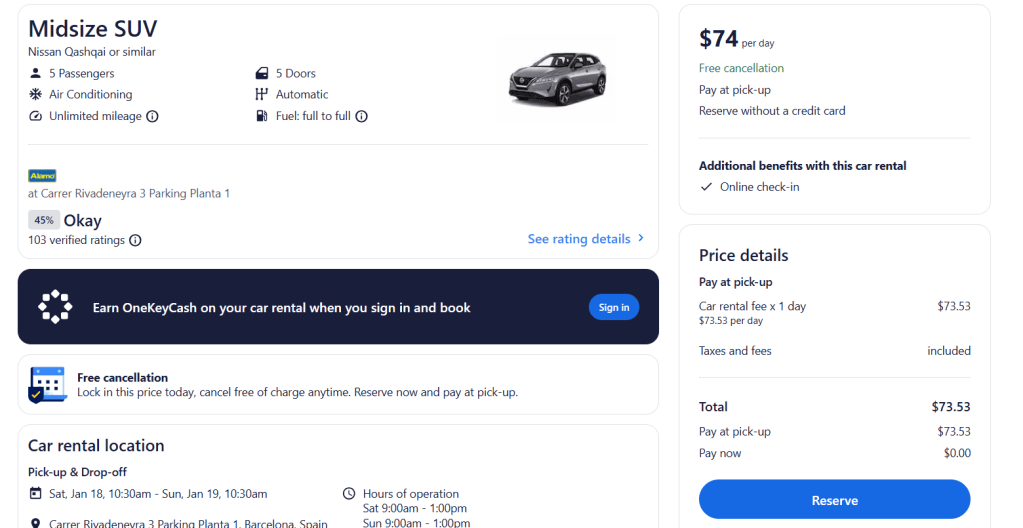Click the automatic transmission icon
The height and width of the screenshot is (528, 1023).
point(262,95)
